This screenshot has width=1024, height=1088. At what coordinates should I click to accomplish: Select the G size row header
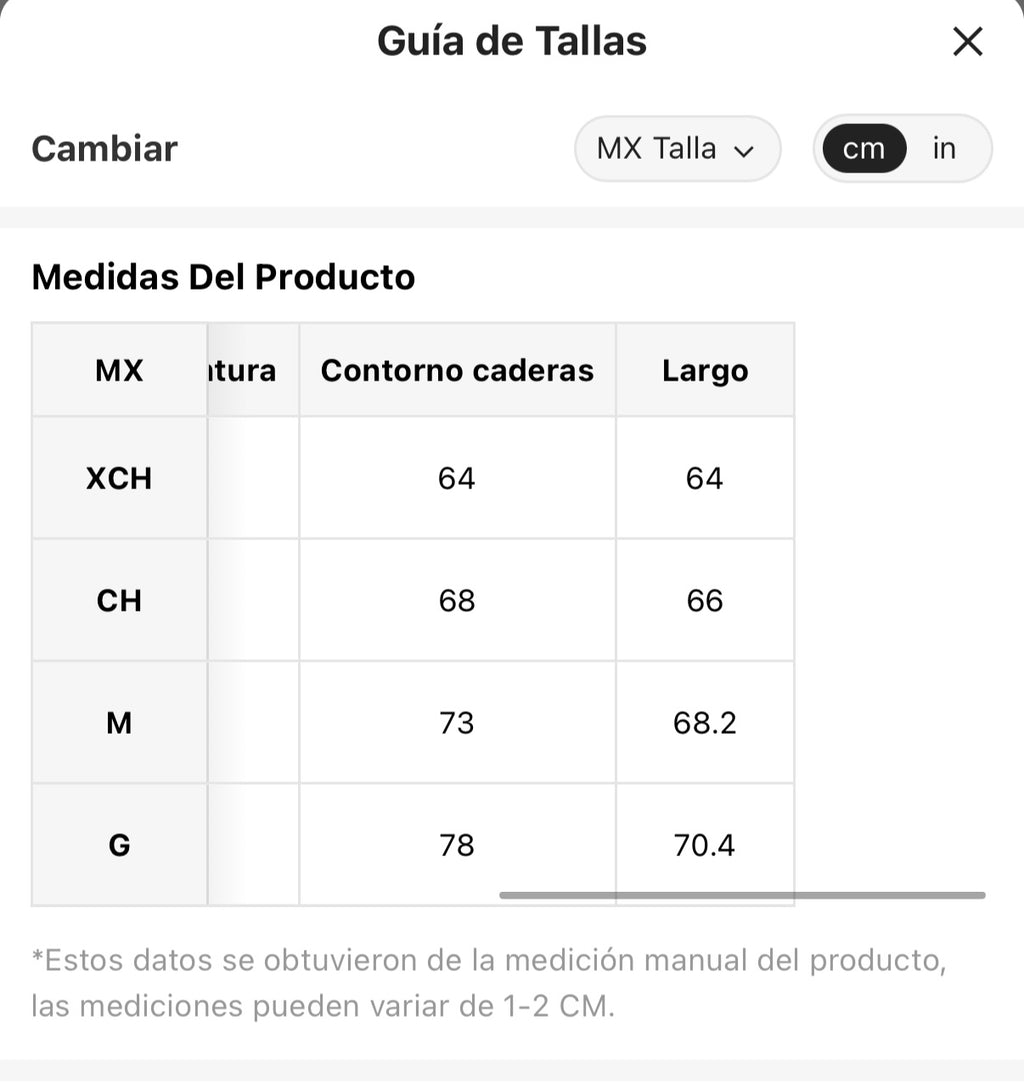click(x=119, y=845)
